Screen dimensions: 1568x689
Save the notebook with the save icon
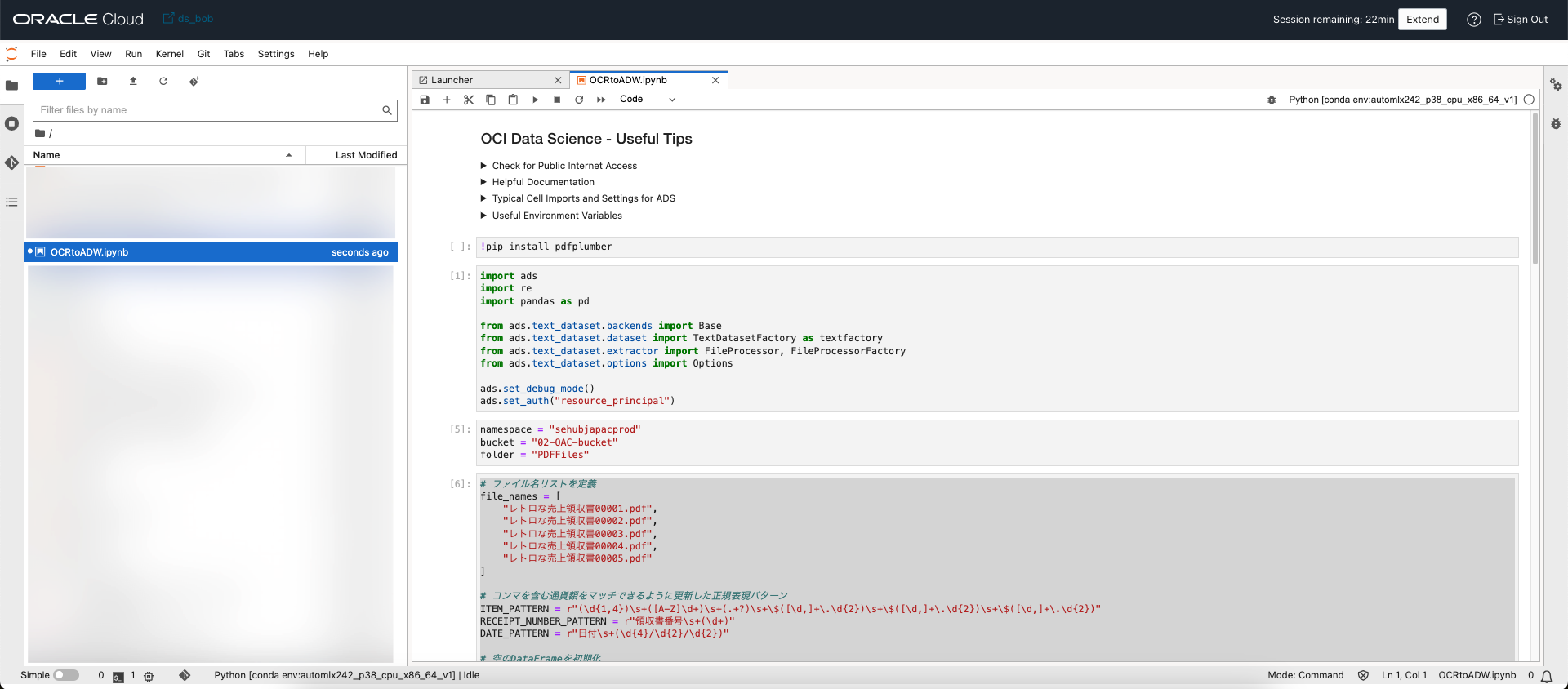[425, 100]
